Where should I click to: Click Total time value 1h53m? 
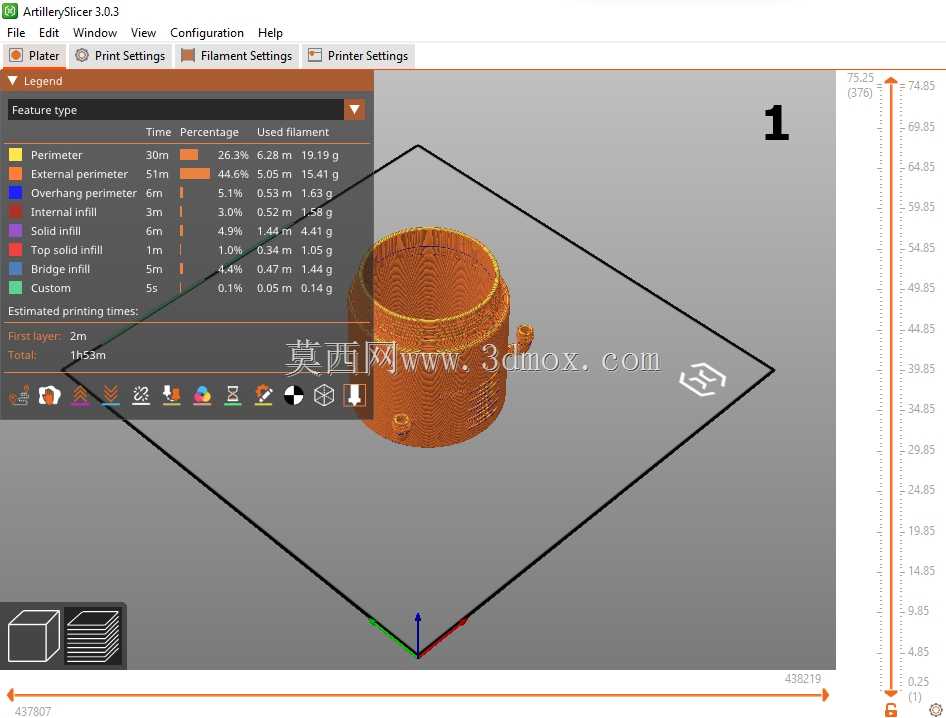pos(87,355)
